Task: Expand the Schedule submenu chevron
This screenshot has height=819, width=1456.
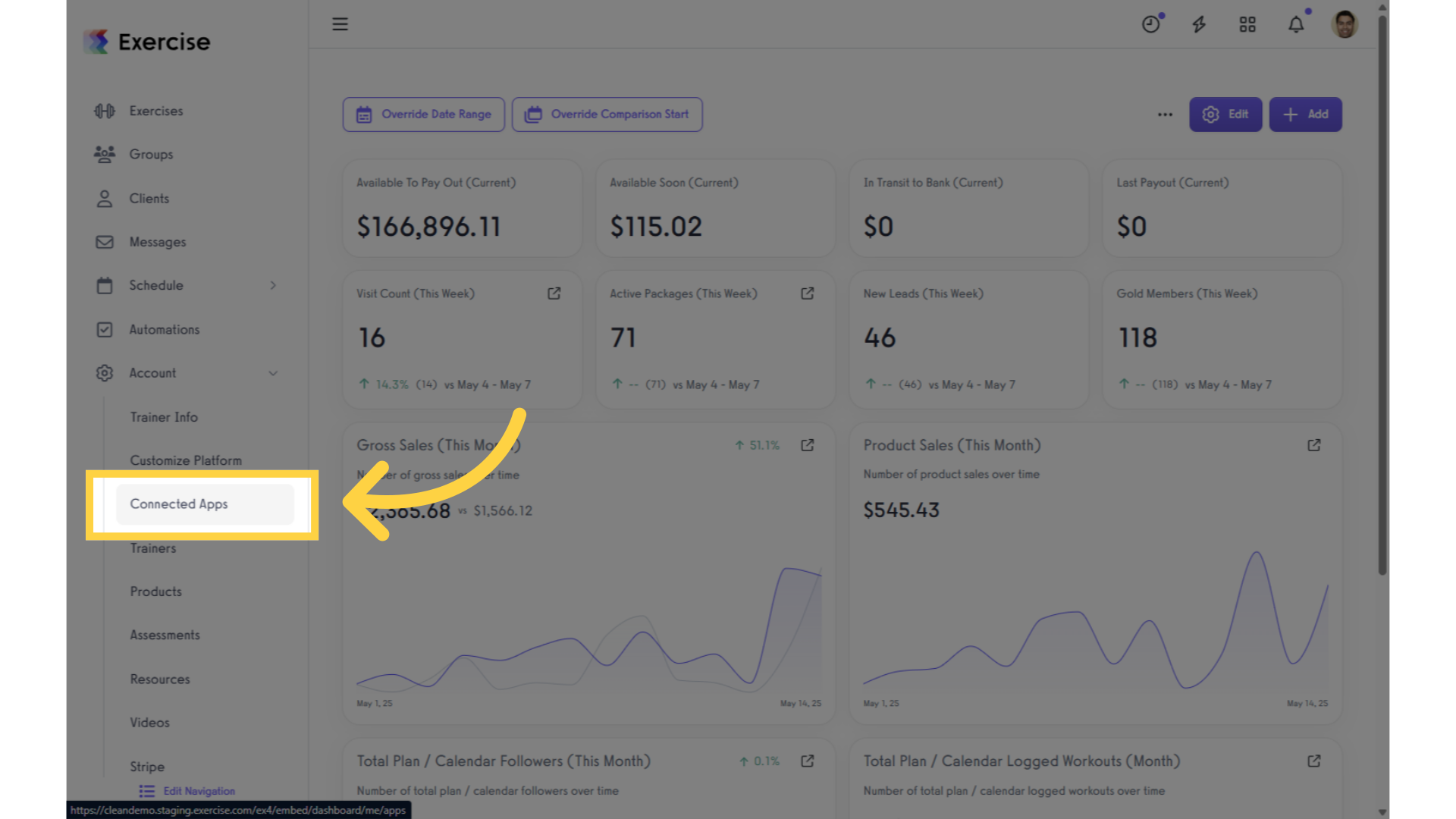Action: click(273, 285)
